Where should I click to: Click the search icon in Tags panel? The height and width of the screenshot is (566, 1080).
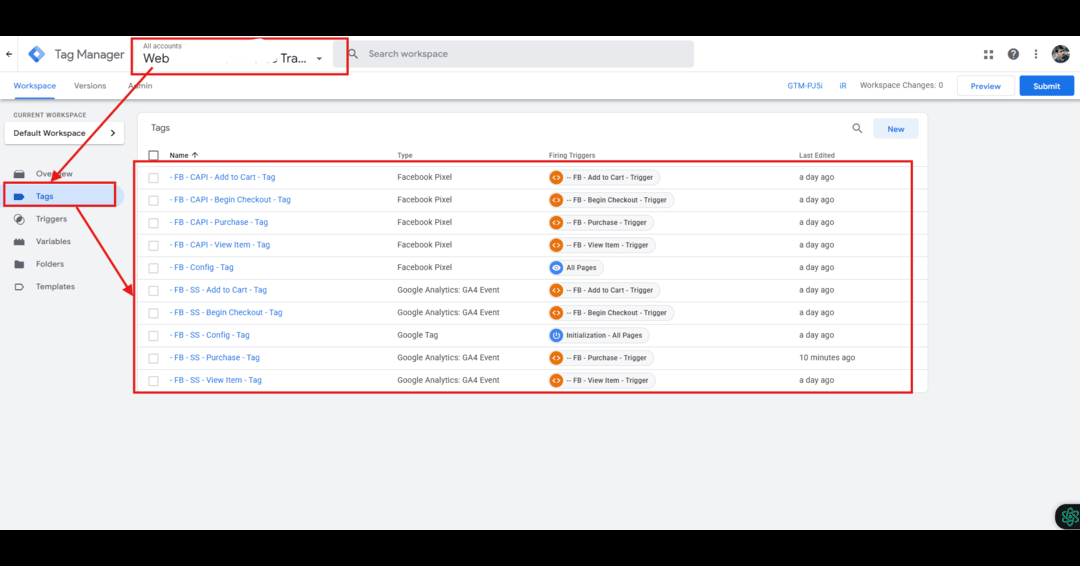857,128
